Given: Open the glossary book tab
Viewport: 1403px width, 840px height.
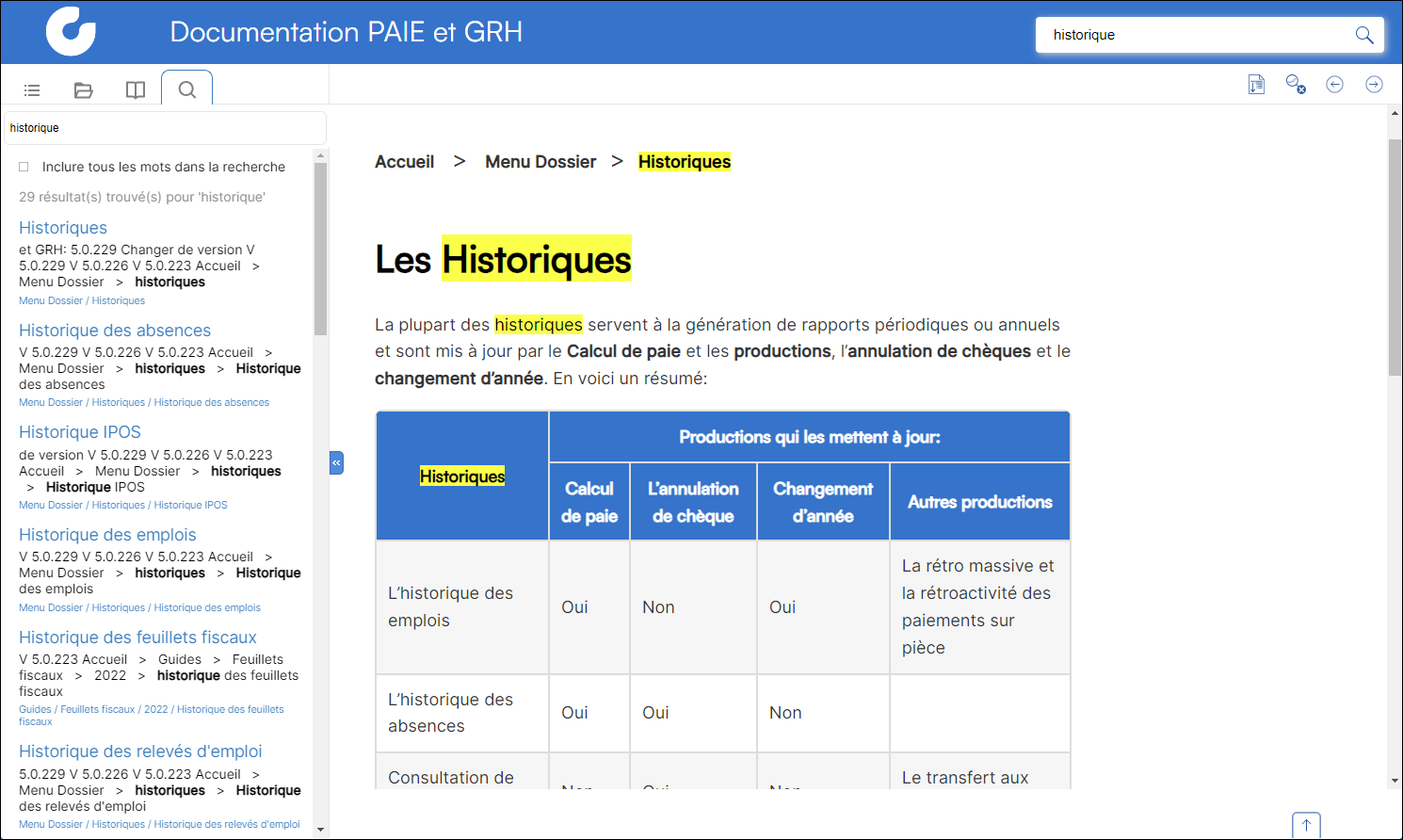Looking at the screenshot, I should pos(136,90).
